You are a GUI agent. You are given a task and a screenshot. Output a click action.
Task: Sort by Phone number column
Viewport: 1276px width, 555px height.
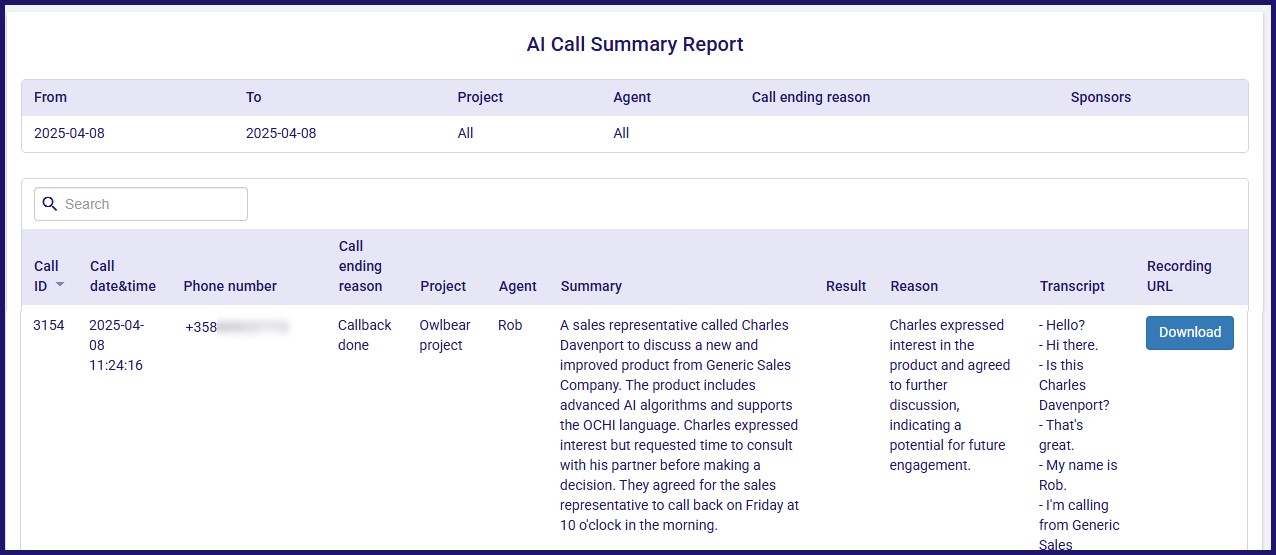click(230, 286)
